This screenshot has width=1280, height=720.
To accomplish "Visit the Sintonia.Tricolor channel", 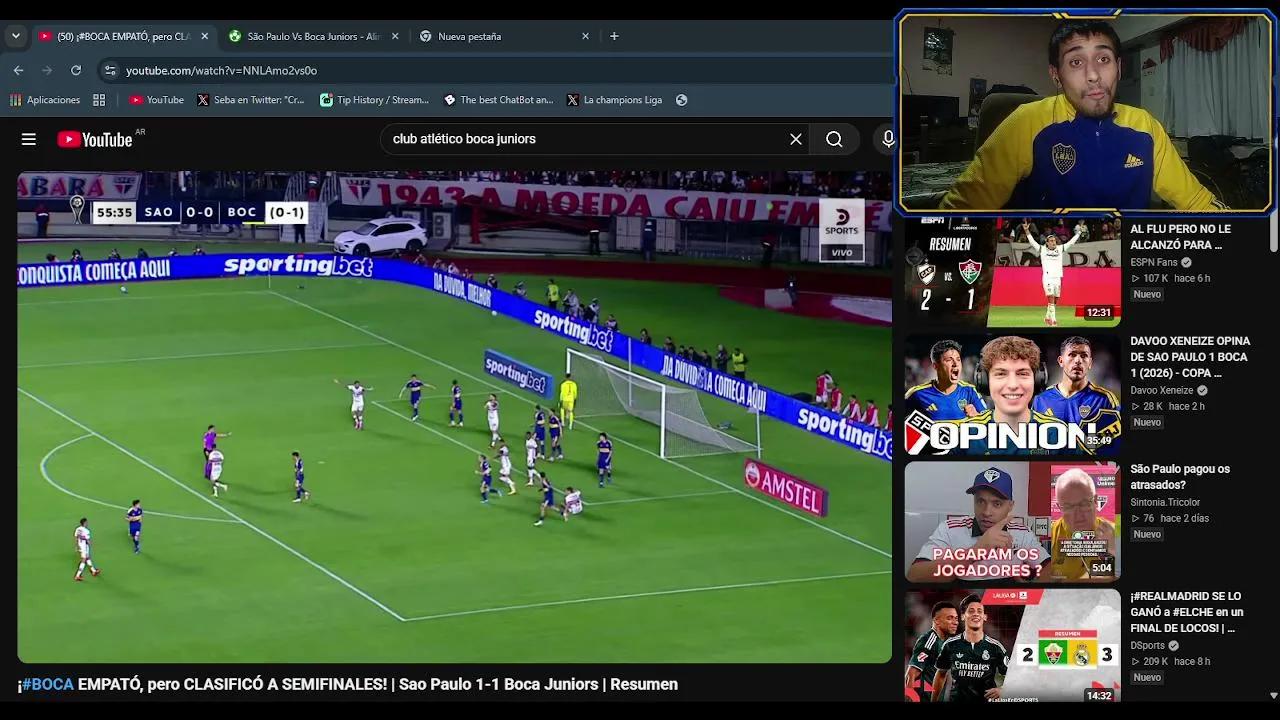I will (x=1165, y=502).
